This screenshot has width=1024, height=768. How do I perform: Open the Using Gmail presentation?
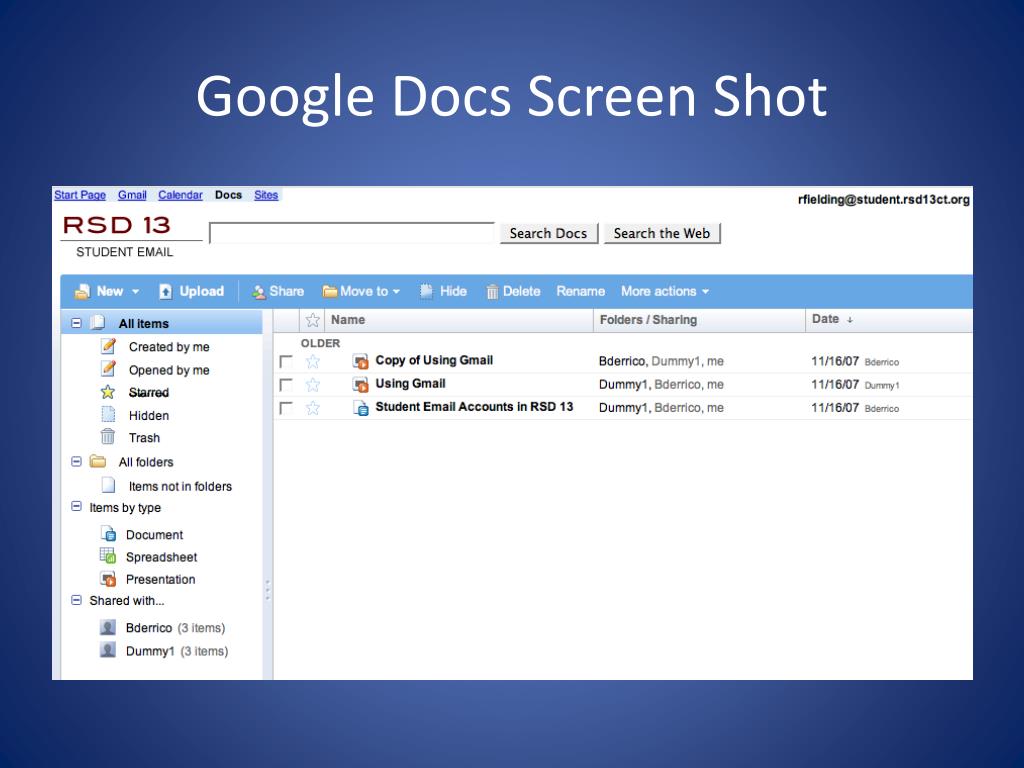pyautogui.click(x=410, y=384)
